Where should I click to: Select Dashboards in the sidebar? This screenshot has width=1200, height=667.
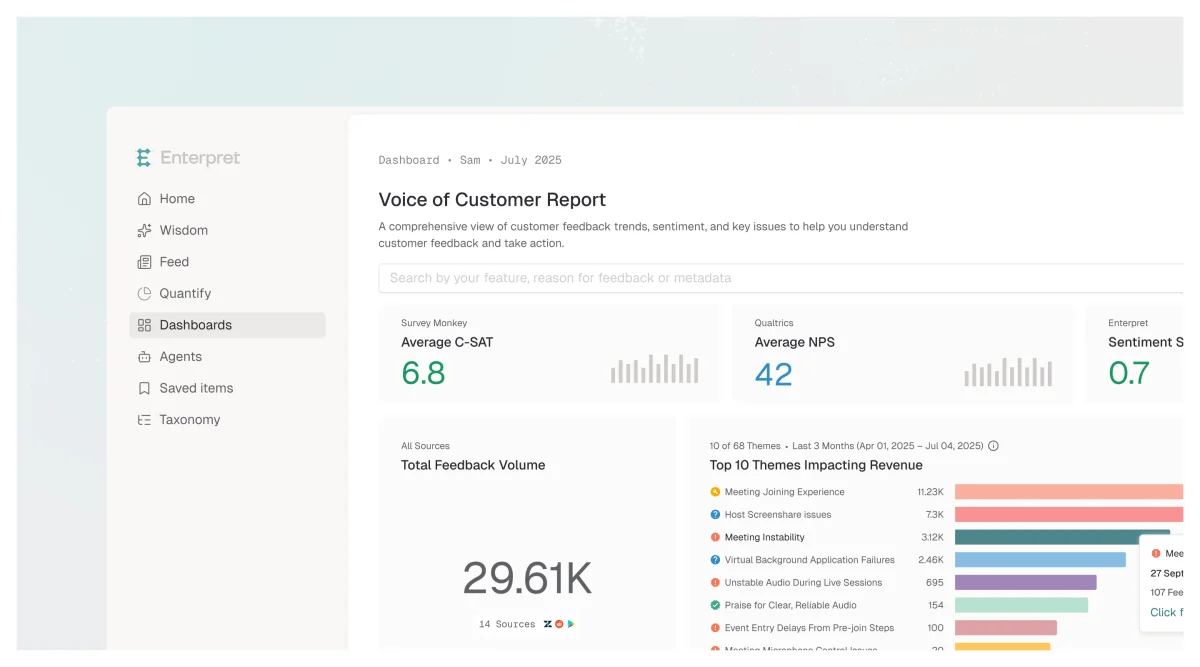click(x=196, y=324)
